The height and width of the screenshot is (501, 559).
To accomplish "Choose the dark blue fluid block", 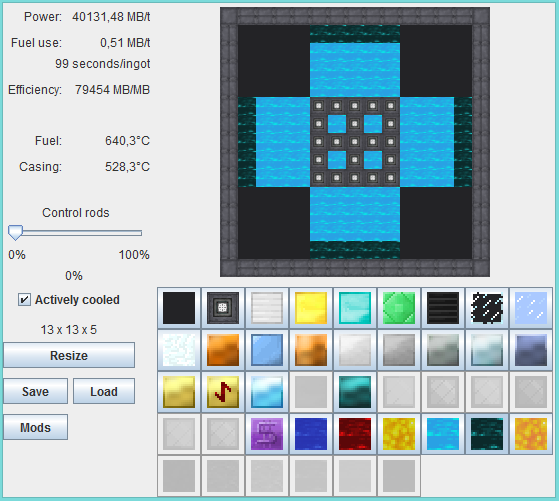I will coord(311,434).
